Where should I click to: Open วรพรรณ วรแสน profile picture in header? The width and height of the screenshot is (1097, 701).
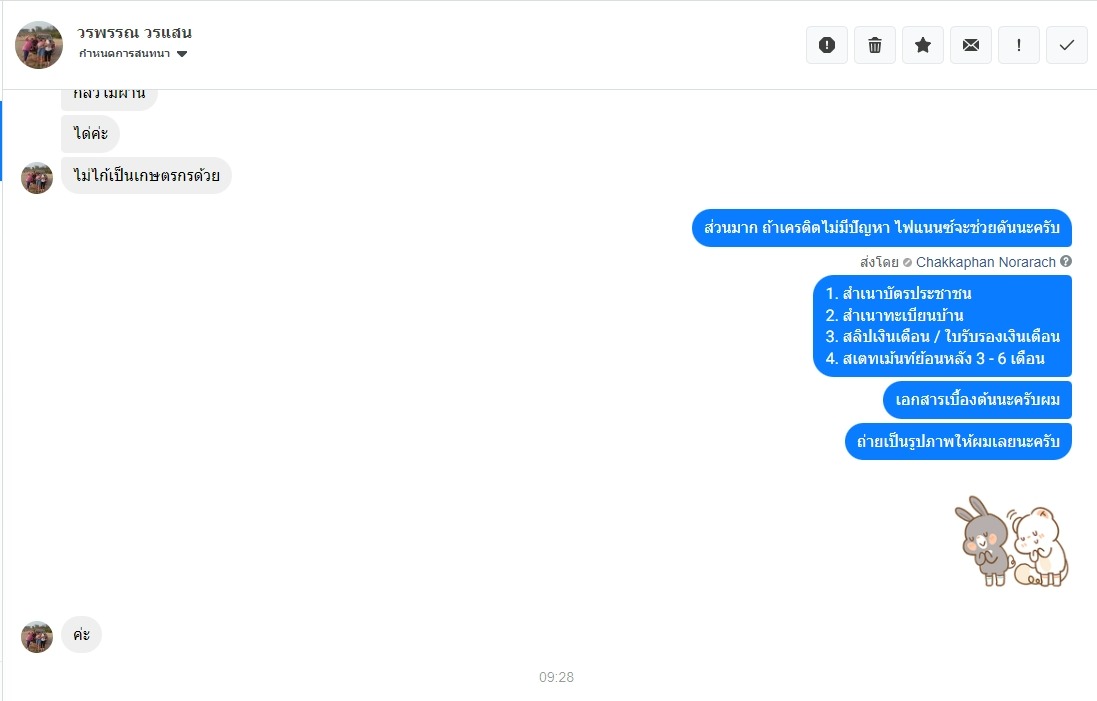[39, 45]
